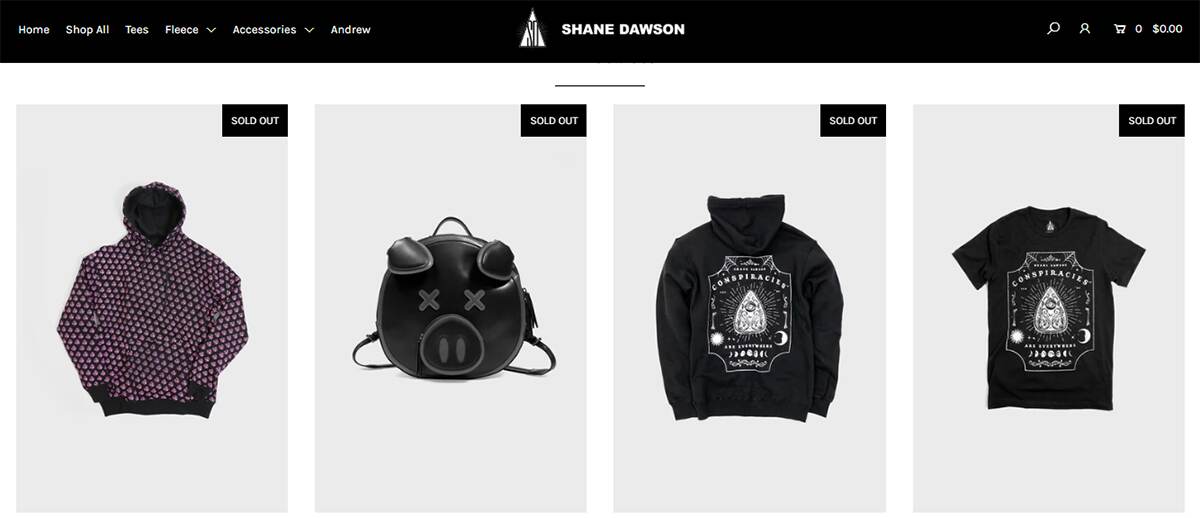Click Sold Out badge on Conspiracies t-shirt
Image resolution: width=1200 pixels, height=518 pixels.
tap(1152, 121)
